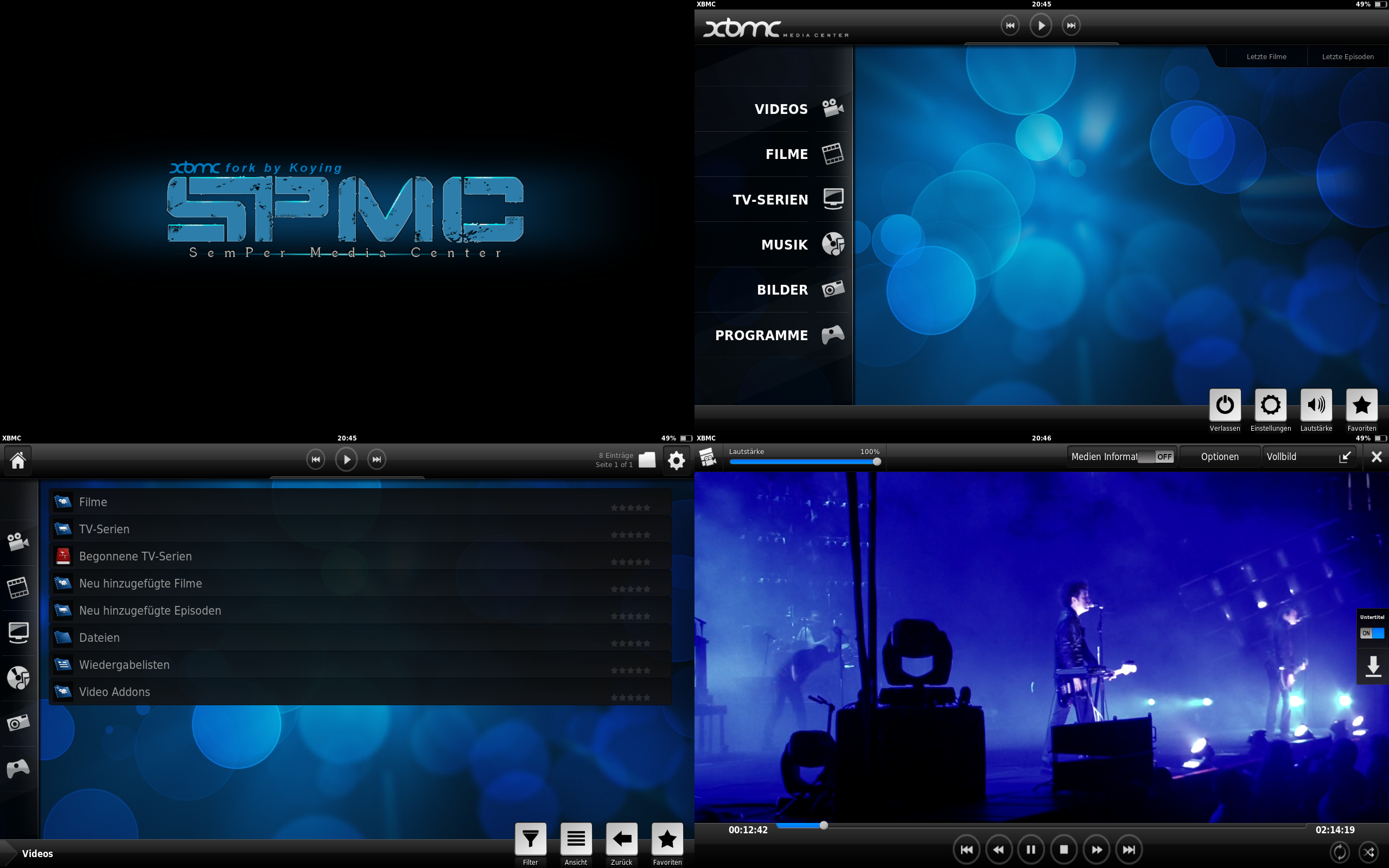Click the Lautstärke speaker icon
The height and width of the screenshot is (868, 1389).
(1316, 405)
